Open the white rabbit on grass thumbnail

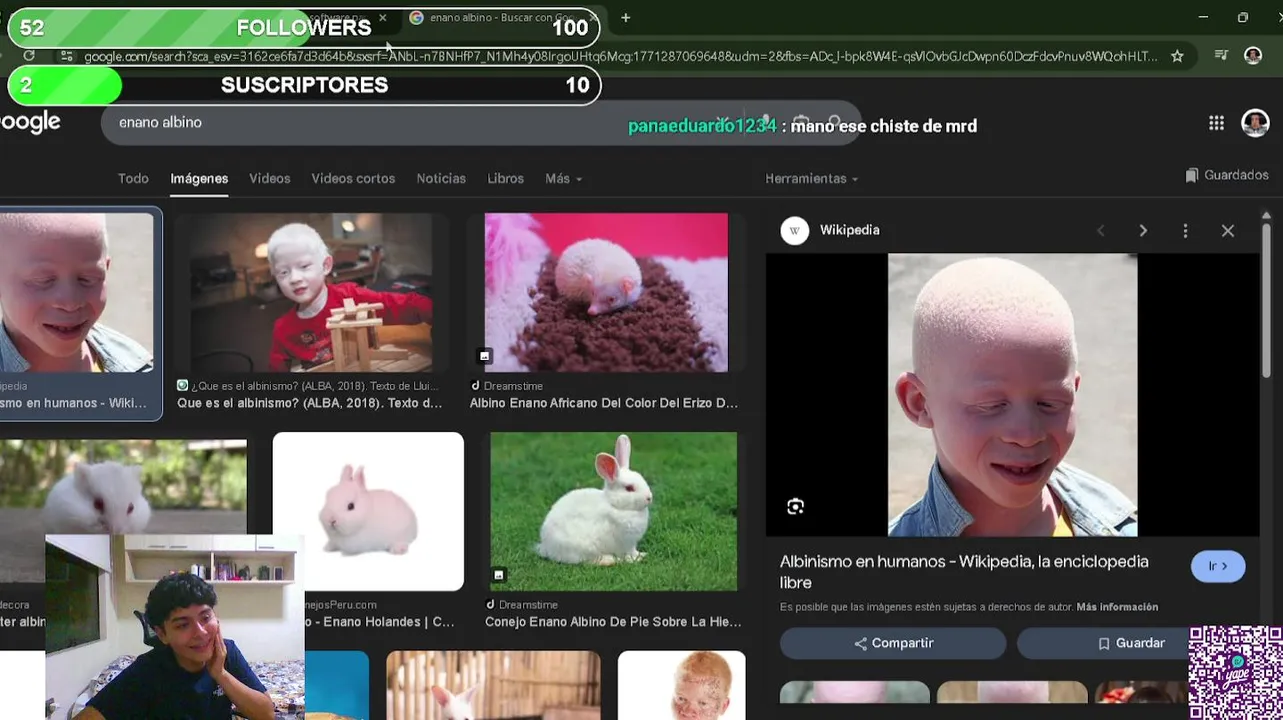(613, 511)
